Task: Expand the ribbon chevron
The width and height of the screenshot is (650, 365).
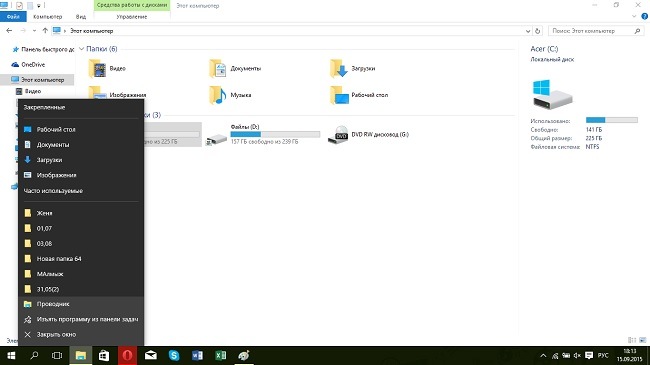Action: [x=634, y=17]
